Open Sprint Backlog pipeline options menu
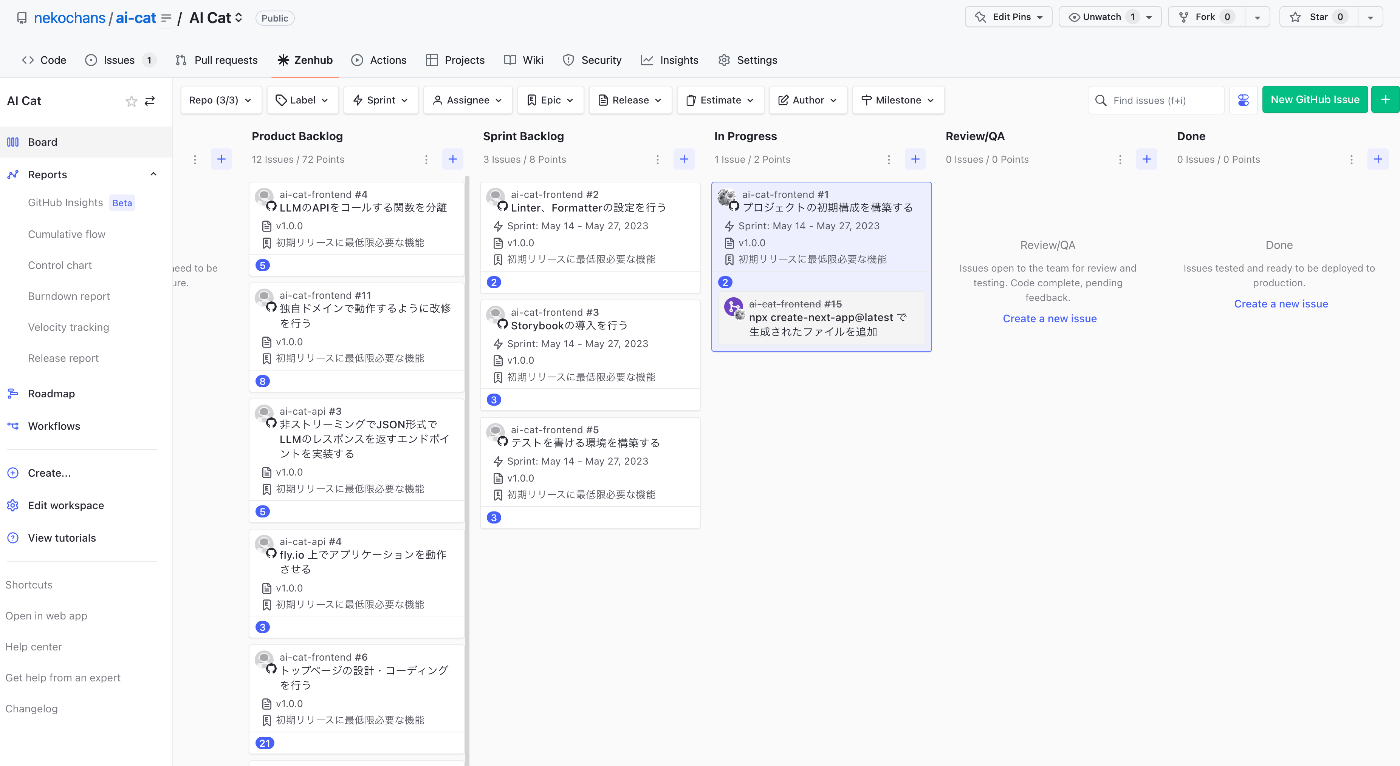 (x=657, y=159)
